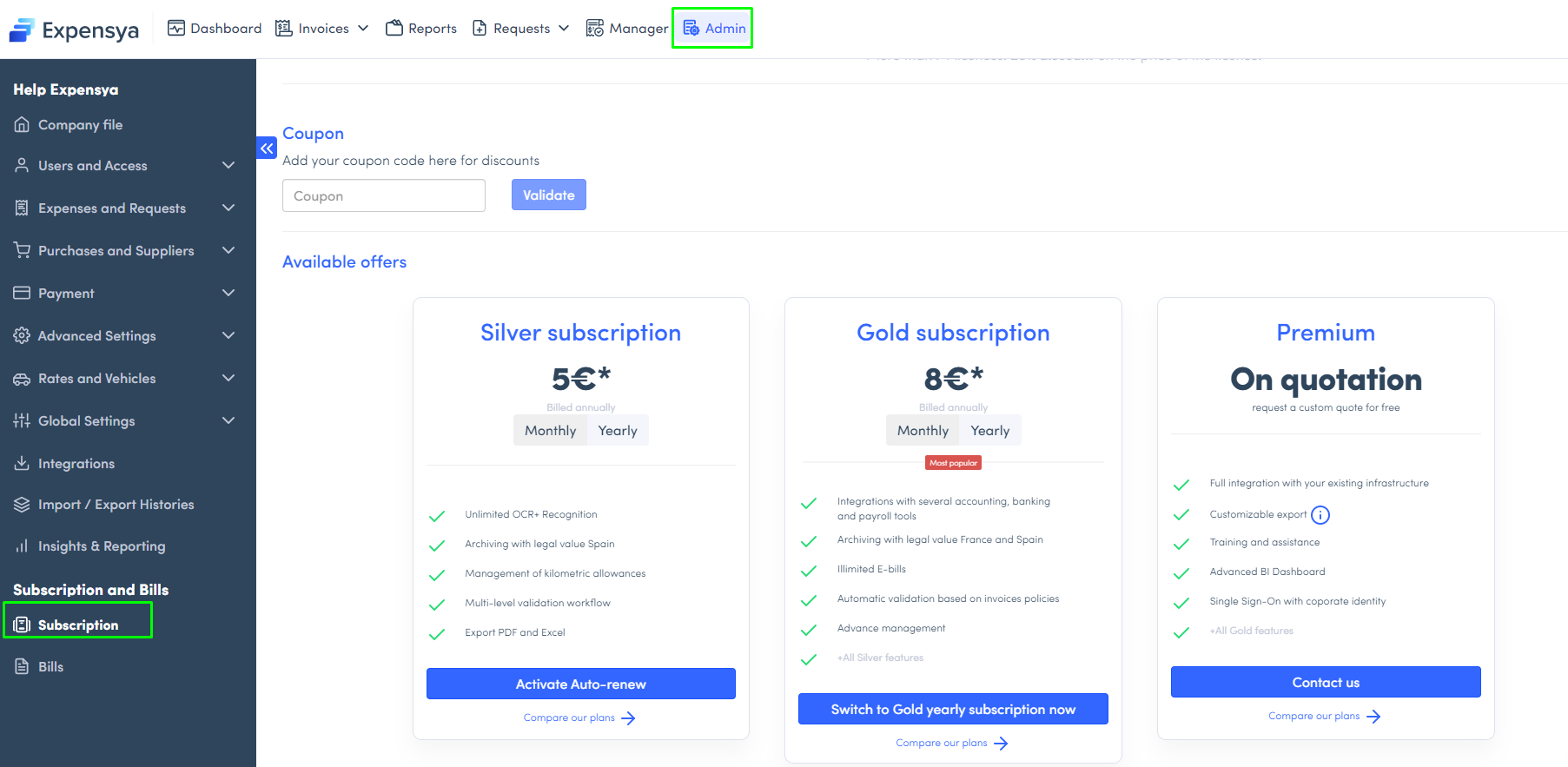The image size is (1568, 767).
Task: Select Yearly billing for Silver subscription
Action: tap(618, 431)
